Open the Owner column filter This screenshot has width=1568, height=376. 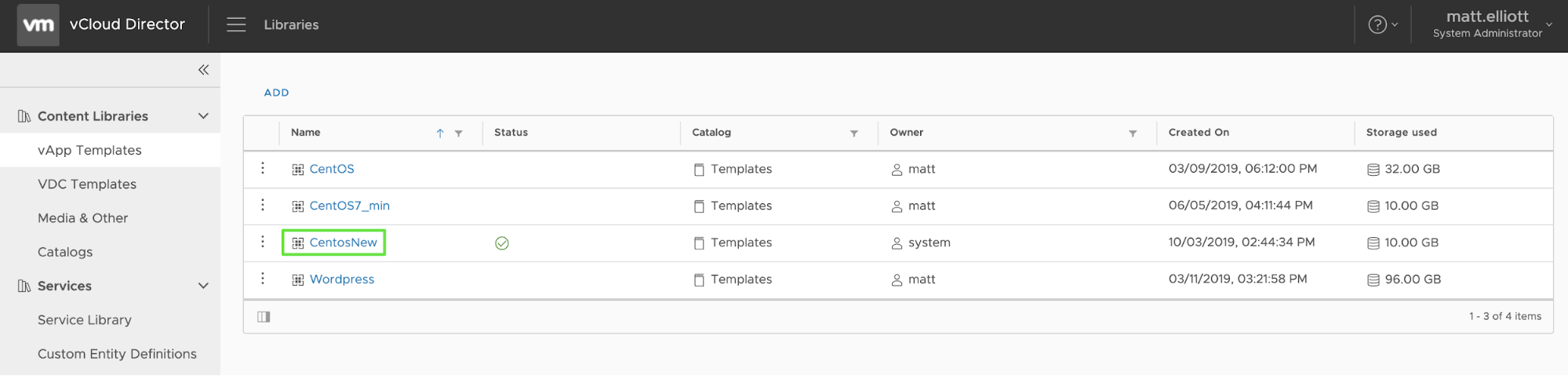pyautogui.click(x=1133, y=133)
